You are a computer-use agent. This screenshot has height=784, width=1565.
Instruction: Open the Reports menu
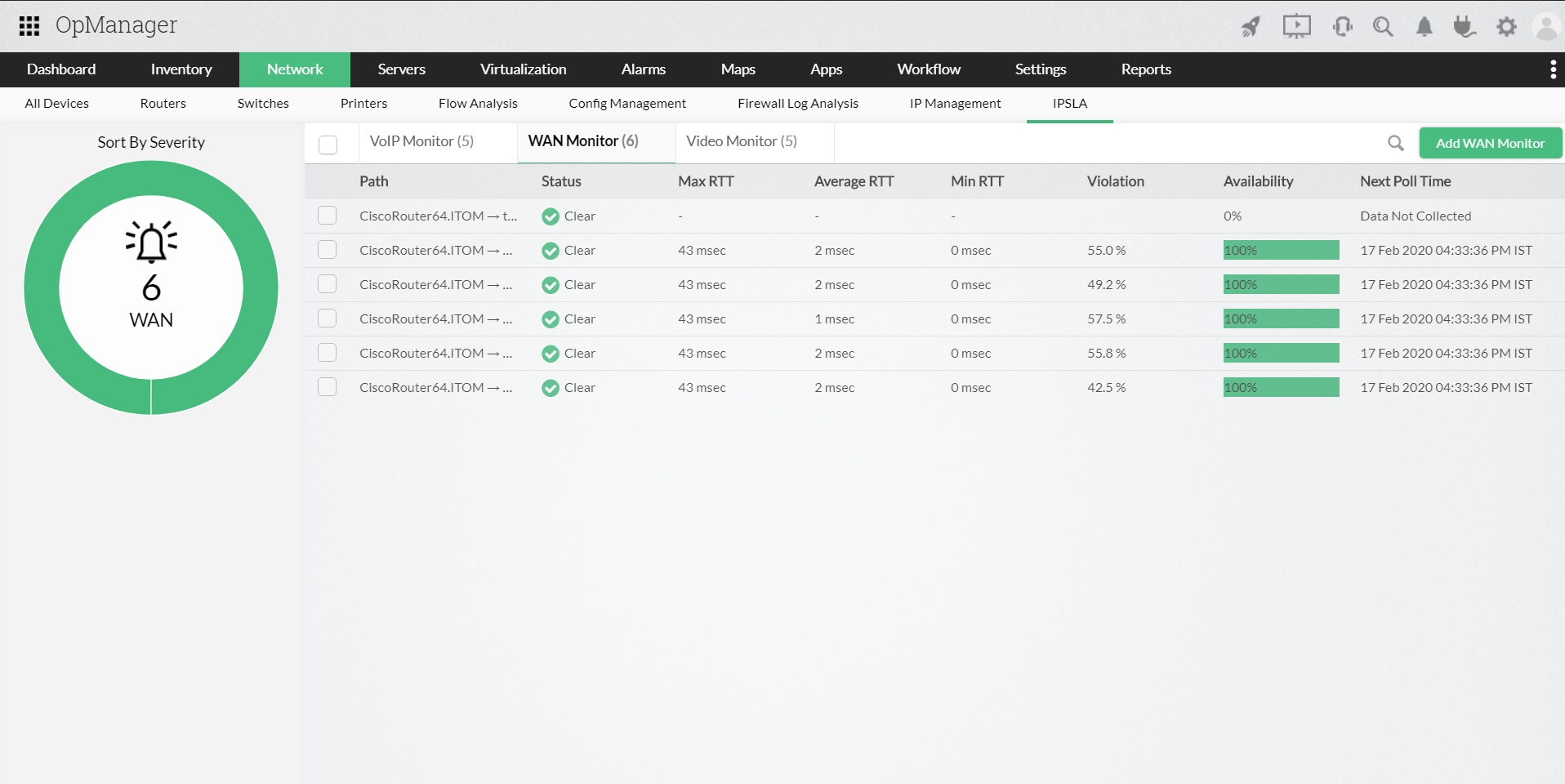1146,69
